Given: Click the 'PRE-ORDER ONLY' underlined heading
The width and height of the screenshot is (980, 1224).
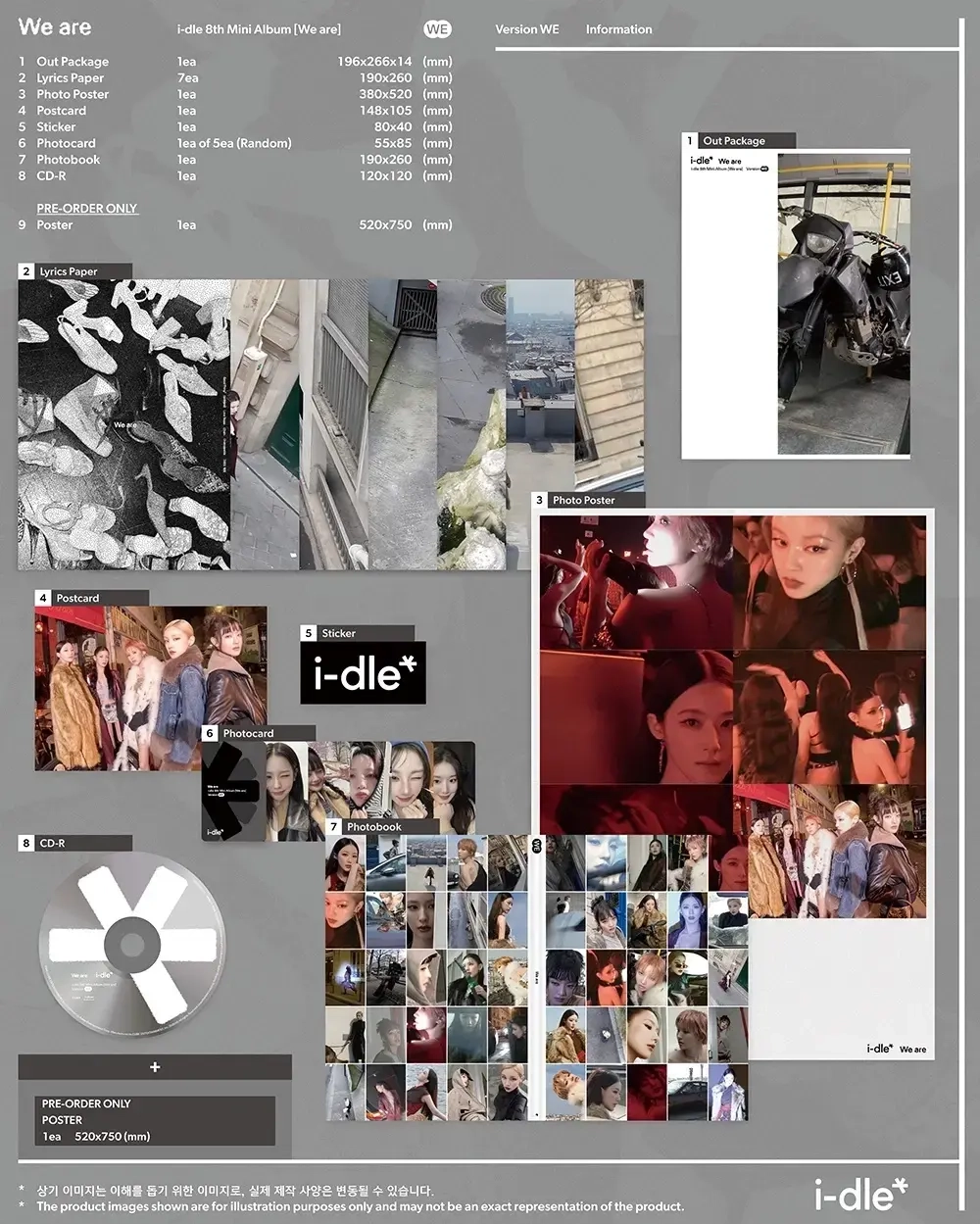Looking at the screenshot, I should (x=87, y=209).
